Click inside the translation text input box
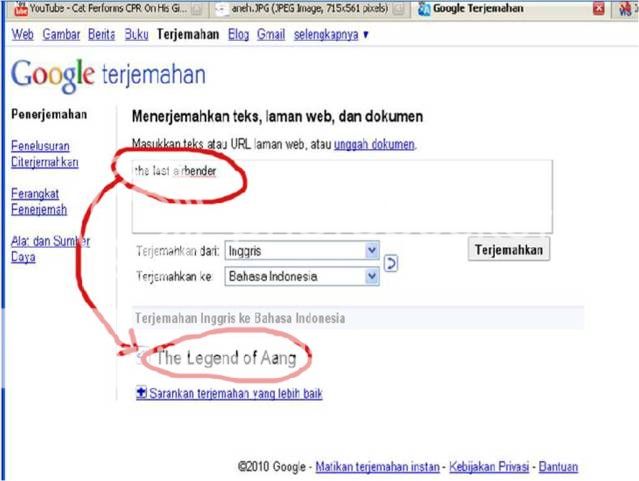The width and height of the screenshot is (639, 481). (342, 196)
